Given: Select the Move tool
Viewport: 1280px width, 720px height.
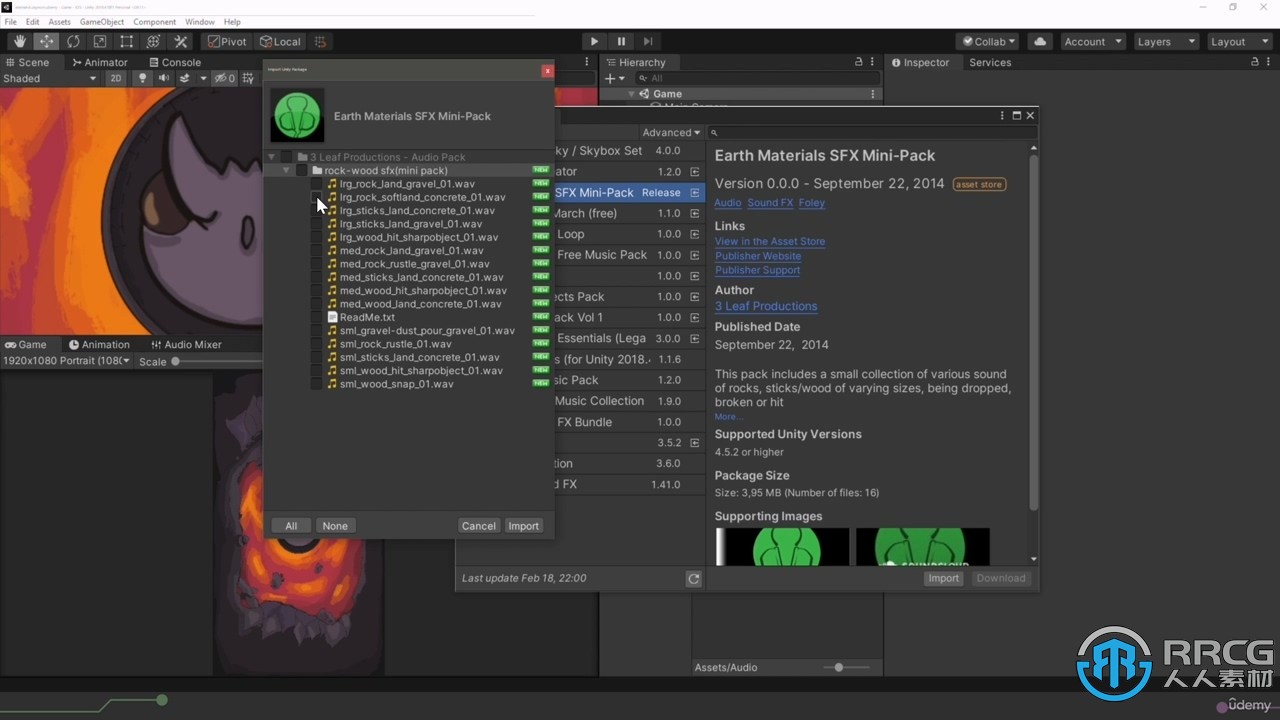Looking at the screenshot, I should pos(47,41).
